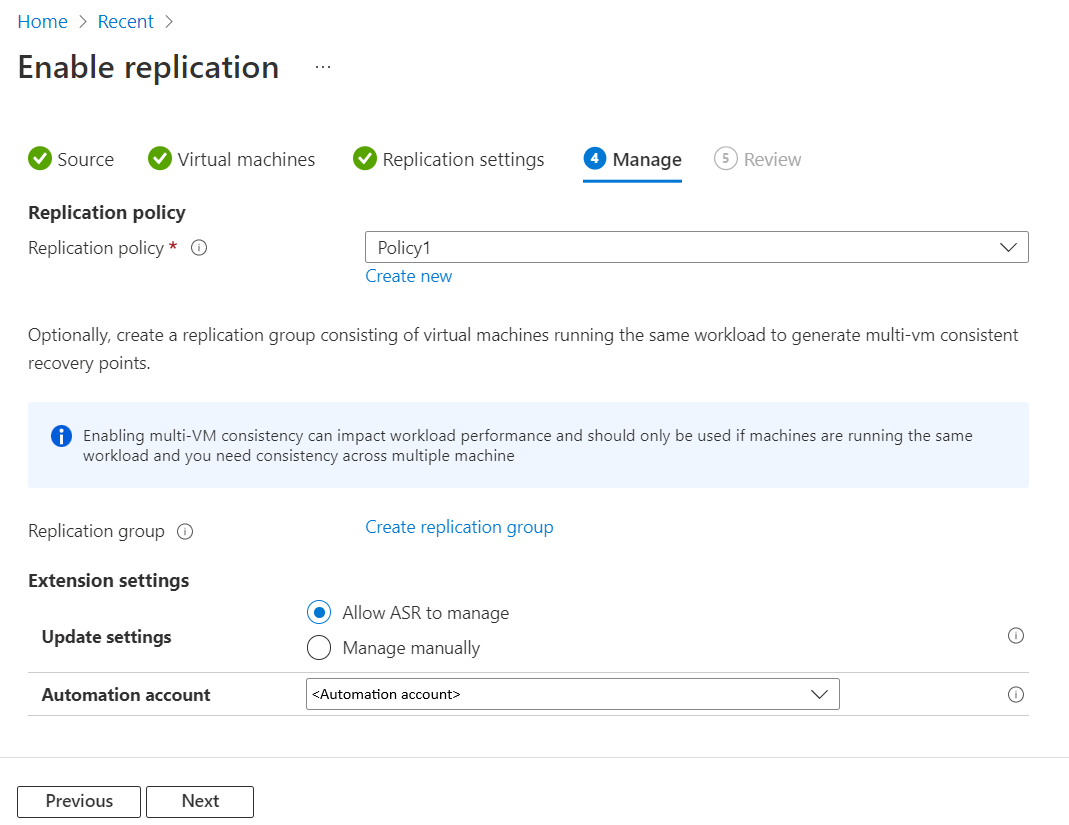Screen dimensions: 1069x825
Task: Expand the Automation account dropdown
Action: (573, 694)
